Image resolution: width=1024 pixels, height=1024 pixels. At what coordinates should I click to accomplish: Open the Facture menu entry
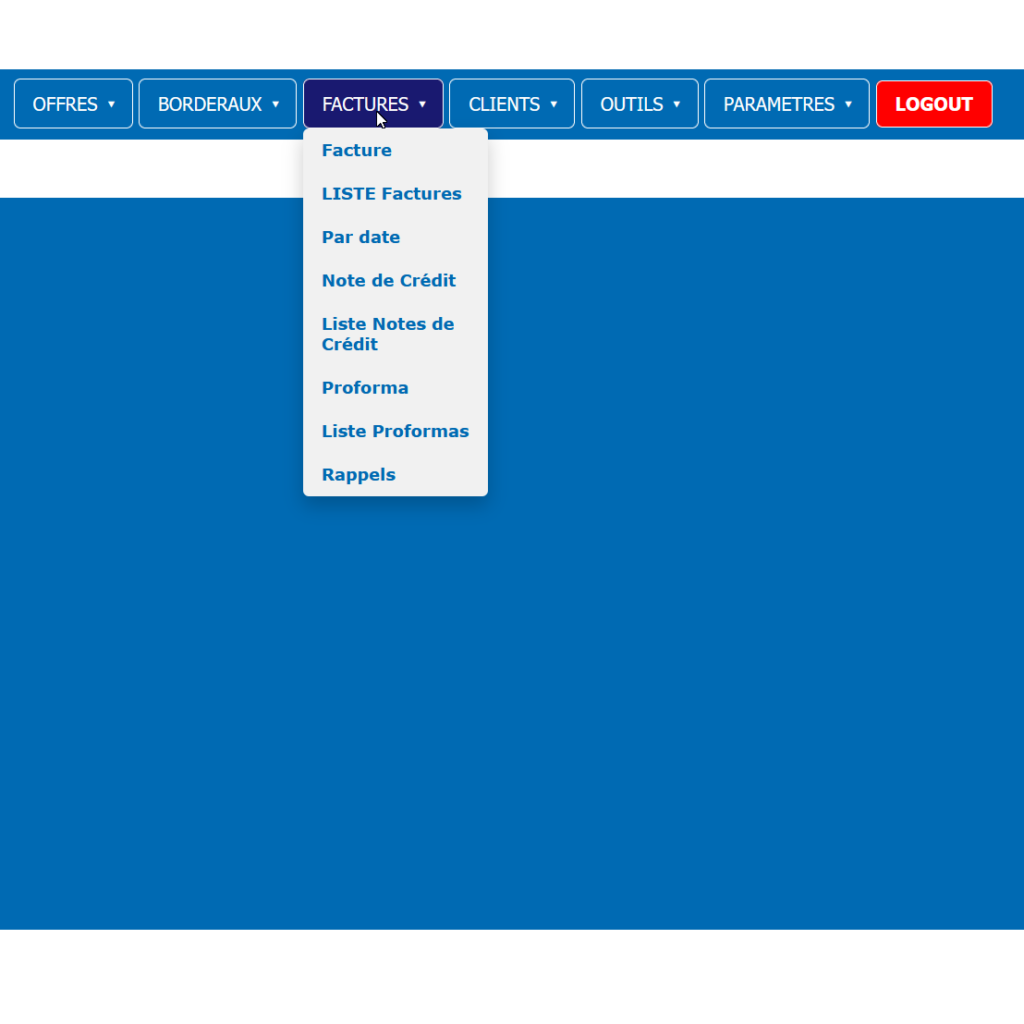(x=357, y=151)
